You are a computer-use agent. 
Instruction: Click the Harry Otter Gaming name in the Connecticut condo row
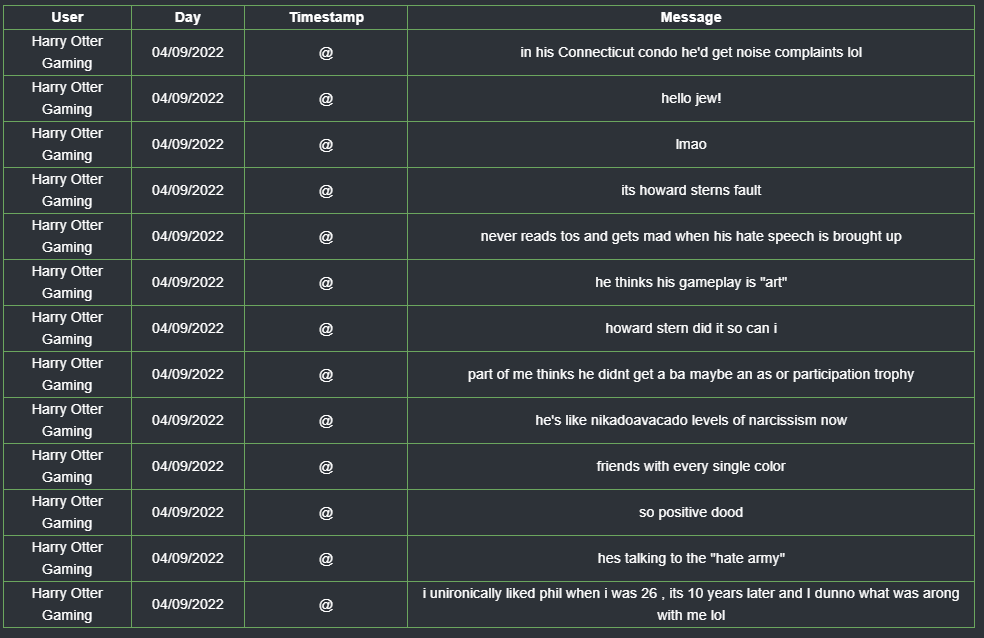[x=67, y=52]
